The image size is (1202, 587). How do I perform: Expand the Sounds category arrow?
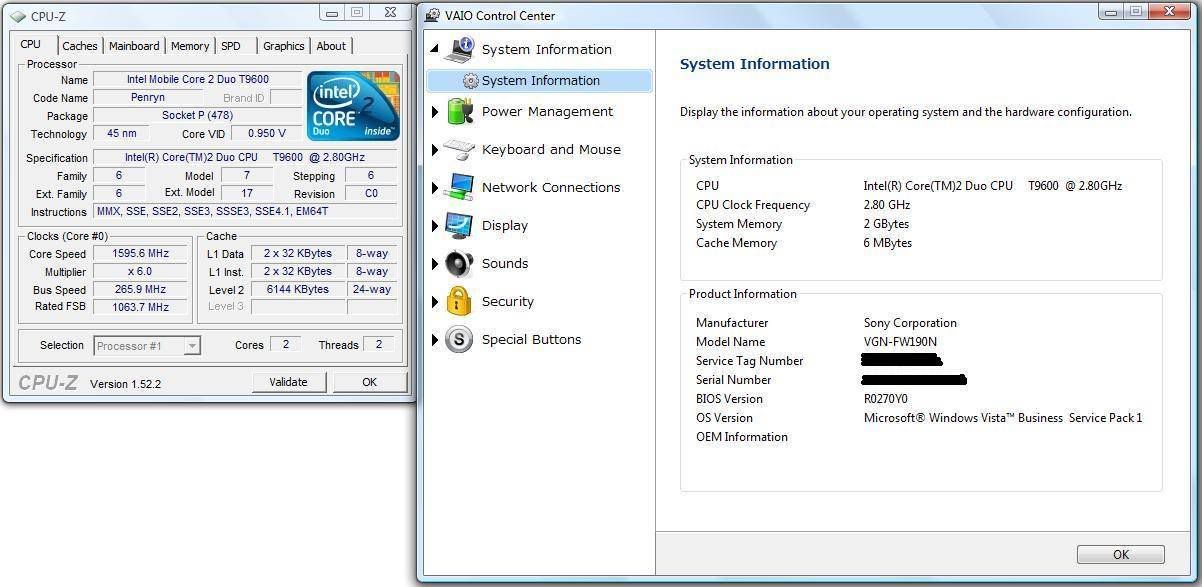point(435,264)
